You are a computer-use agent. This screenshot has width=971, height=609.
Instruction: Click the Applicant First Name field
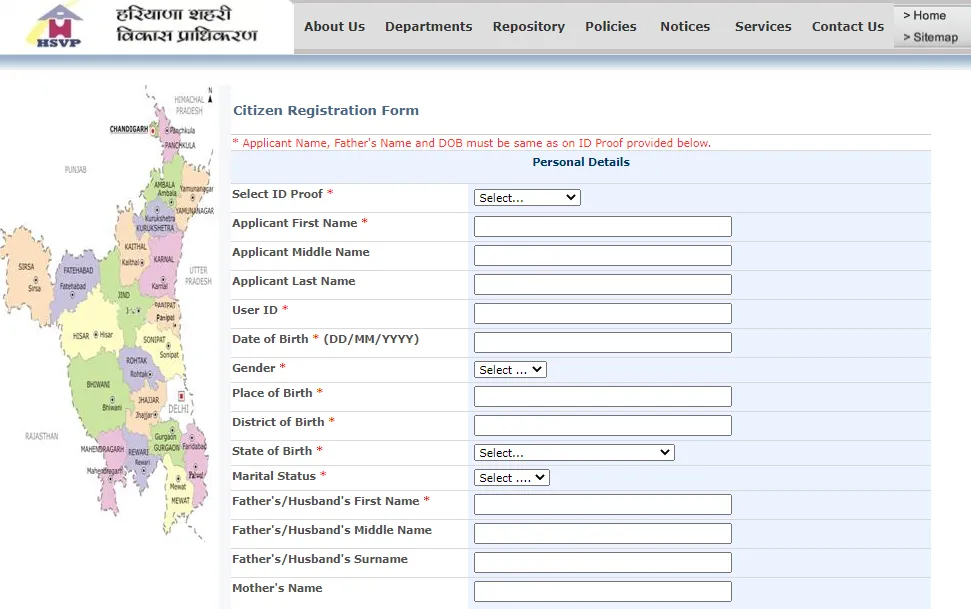[602, 227]
